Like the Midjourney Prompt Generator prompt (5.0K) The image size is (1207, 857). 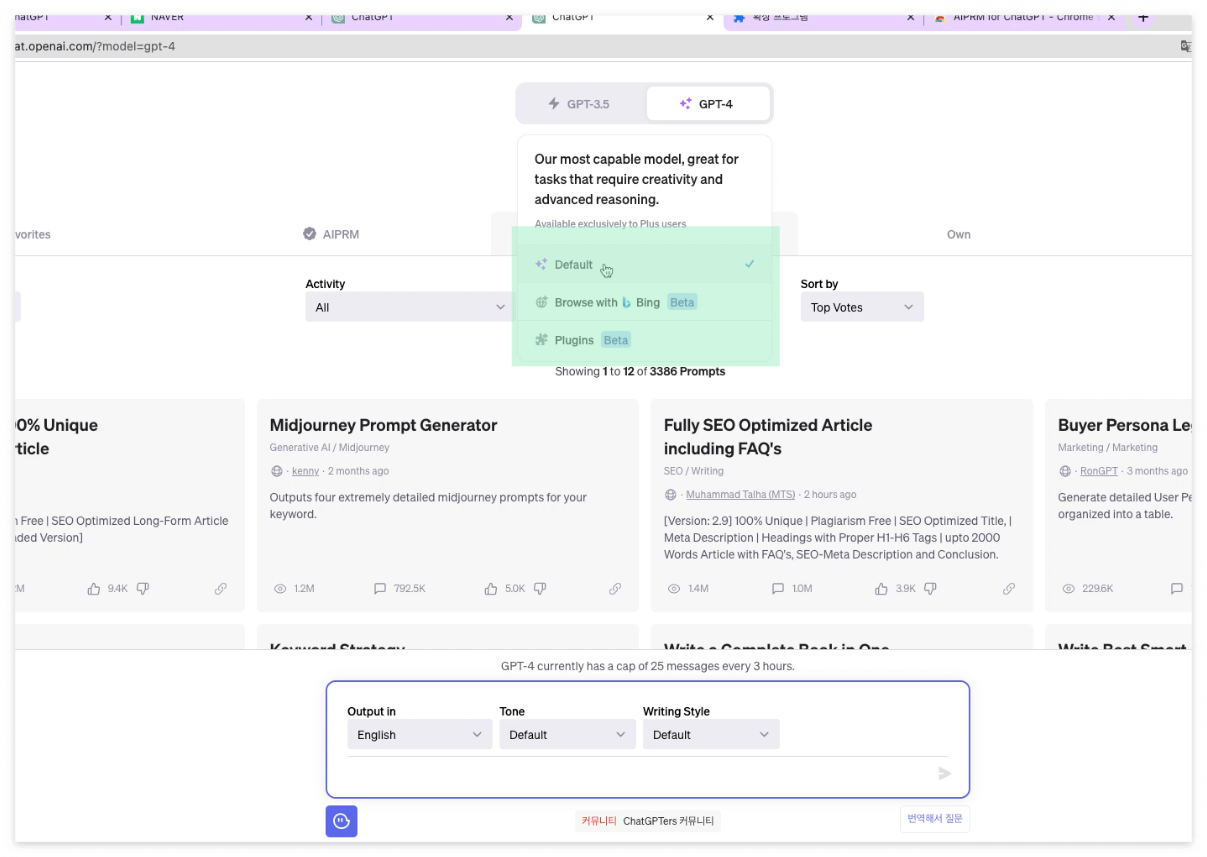491,589
